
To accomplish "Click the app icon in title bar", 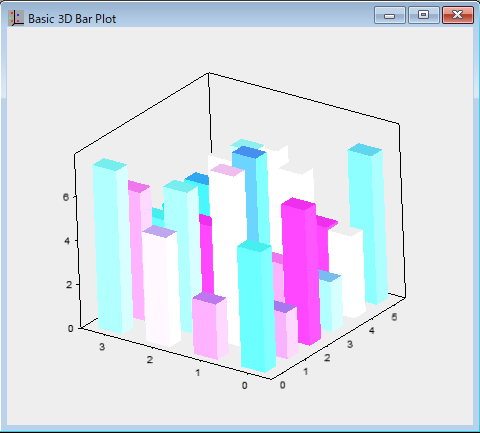I will tap(16, 18).
